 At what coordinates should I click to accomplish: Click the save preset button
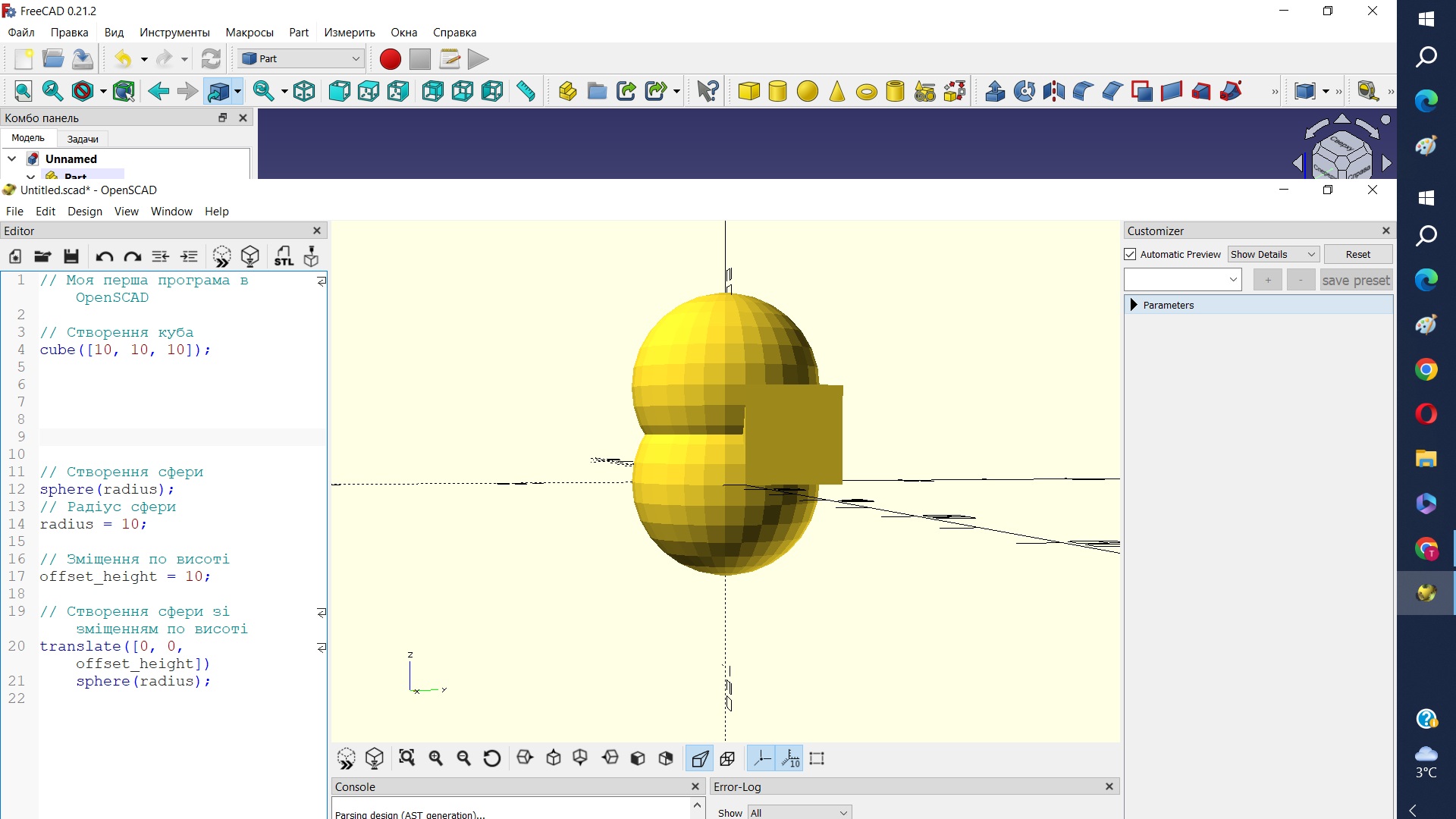click(1356, 280)
